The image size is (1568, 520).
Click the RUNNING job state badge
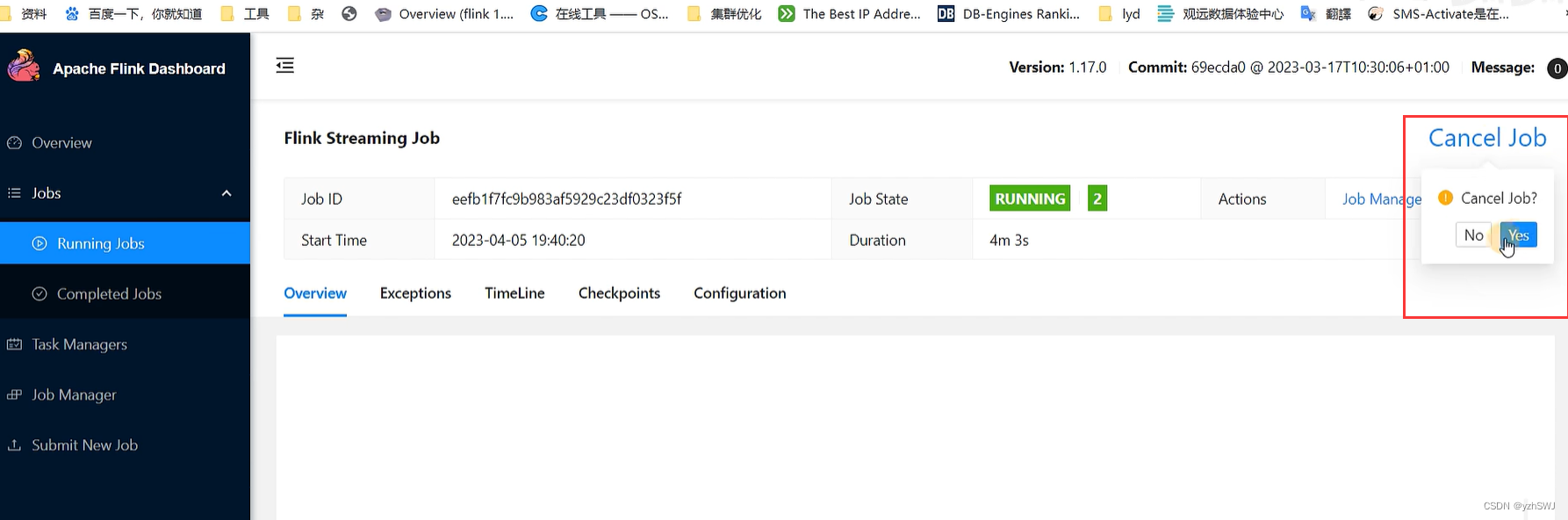[x=1030, y=199]
